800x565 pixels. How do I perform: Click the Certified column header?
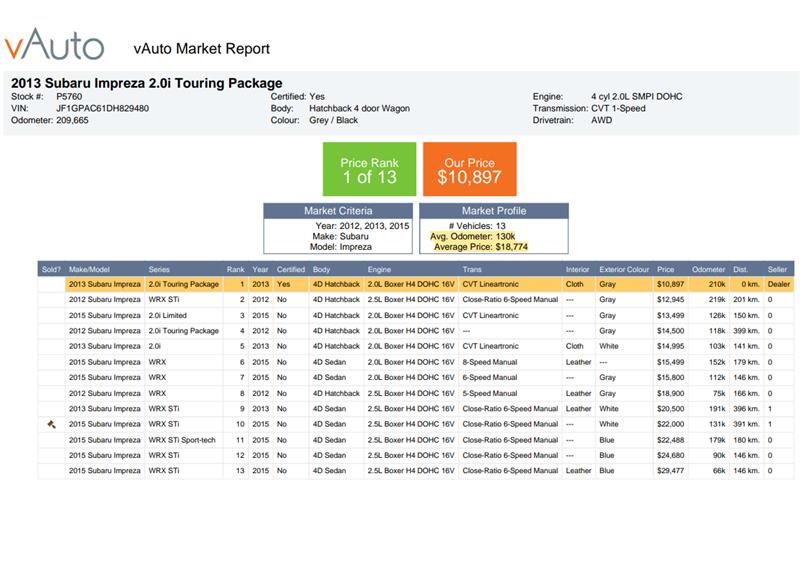click(291, 269)
